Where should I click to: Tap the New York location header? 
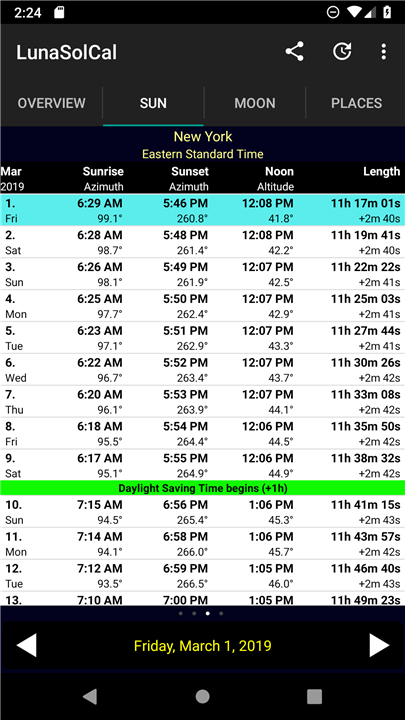(202, 136)
